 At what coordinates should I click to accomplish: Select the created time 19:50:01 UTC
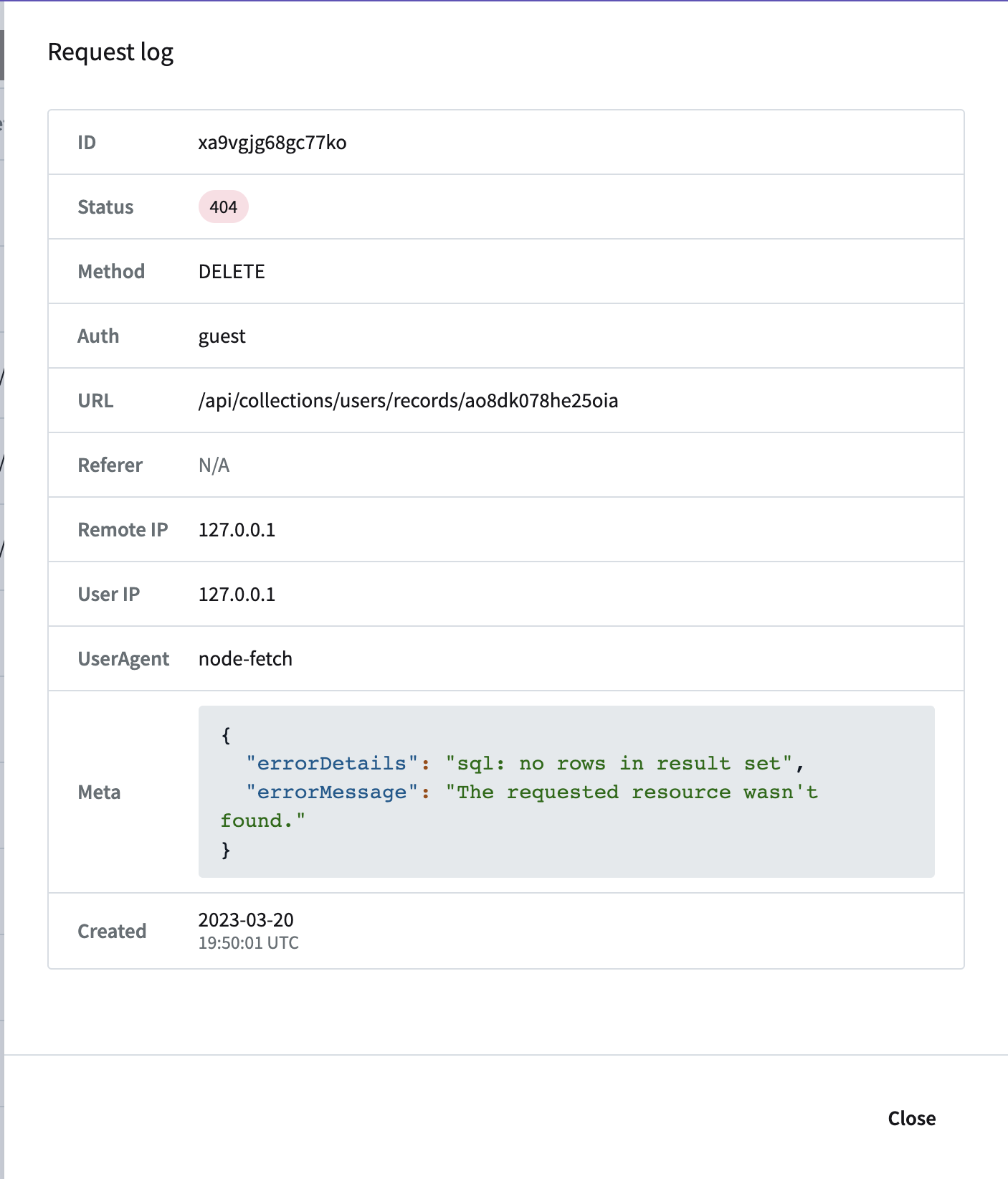249,943
